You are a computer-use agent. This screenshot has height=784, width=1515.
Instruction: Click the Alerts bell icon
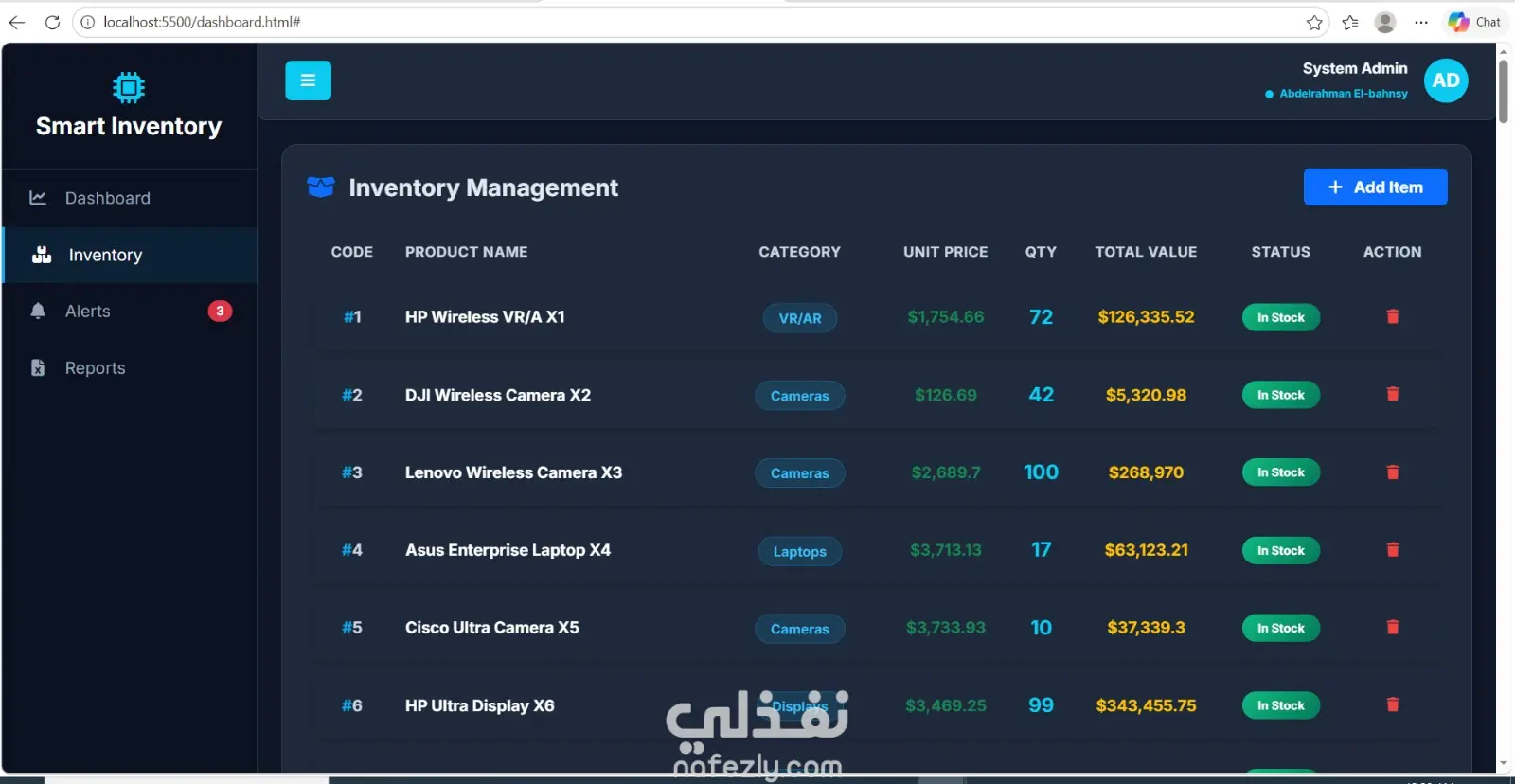coord(38,311)
